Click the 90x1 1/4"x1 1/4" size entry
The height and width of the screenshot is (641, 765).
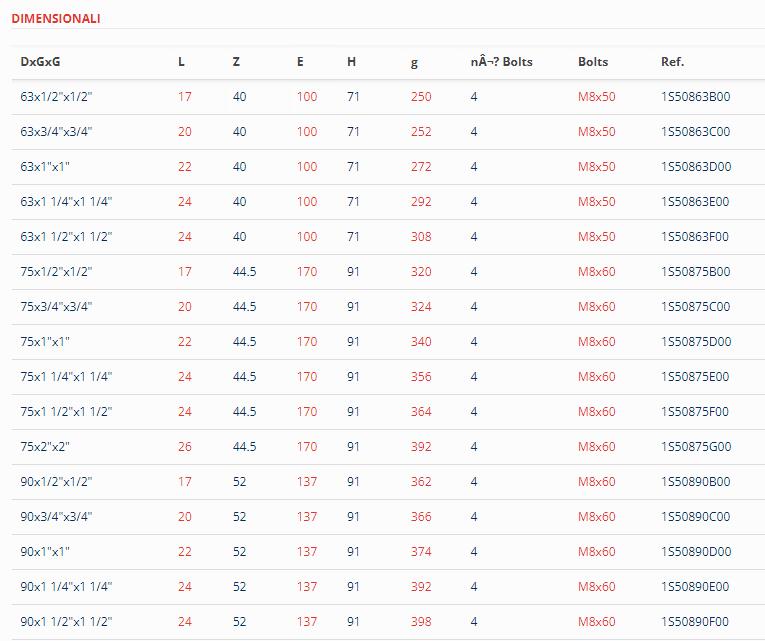(x=66, y=586)
